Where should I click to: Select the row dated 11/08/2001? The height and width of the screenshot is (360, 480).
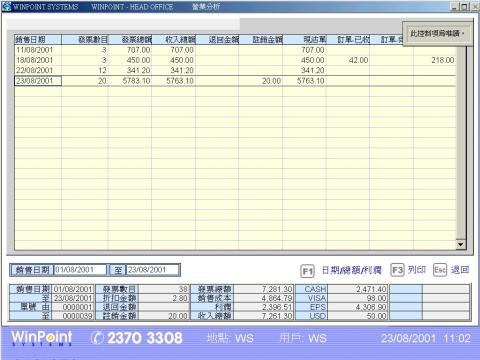pyautogui.click(x=235, y=50)
